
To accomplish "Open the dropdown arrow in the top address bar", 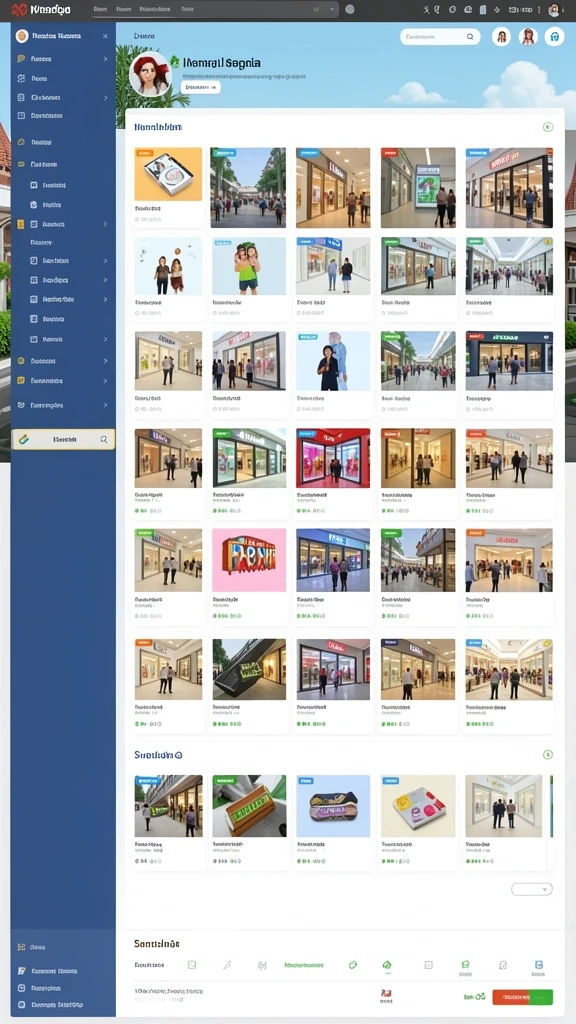I will coord(332,10).
